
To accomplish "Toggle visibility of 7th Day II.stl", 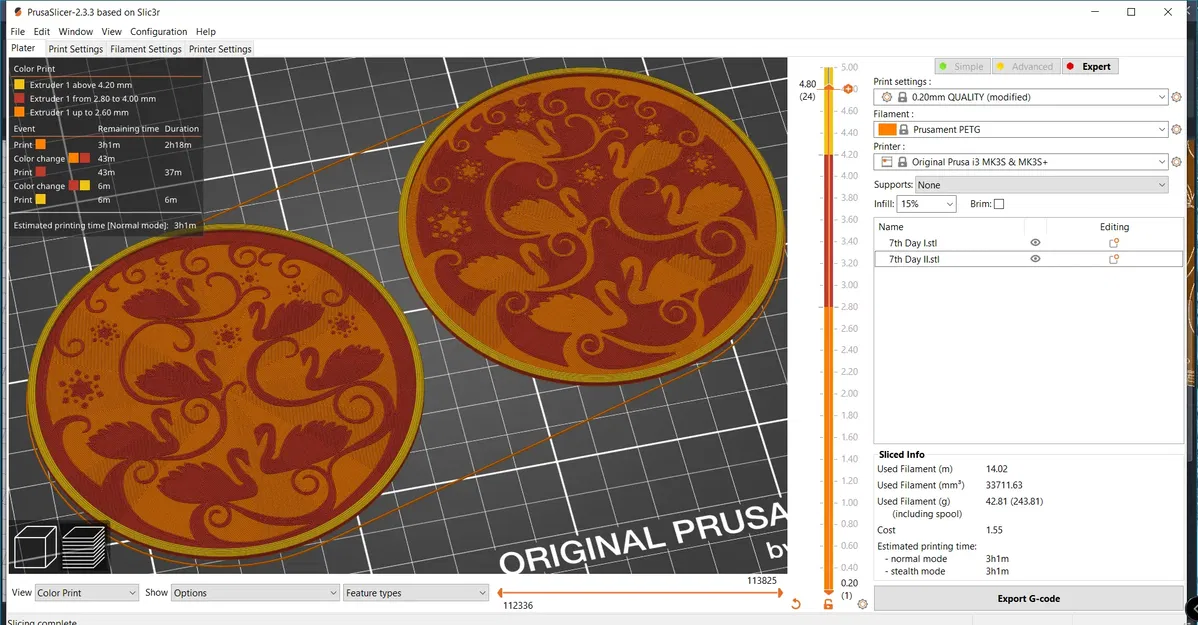I will [1035, 259].
